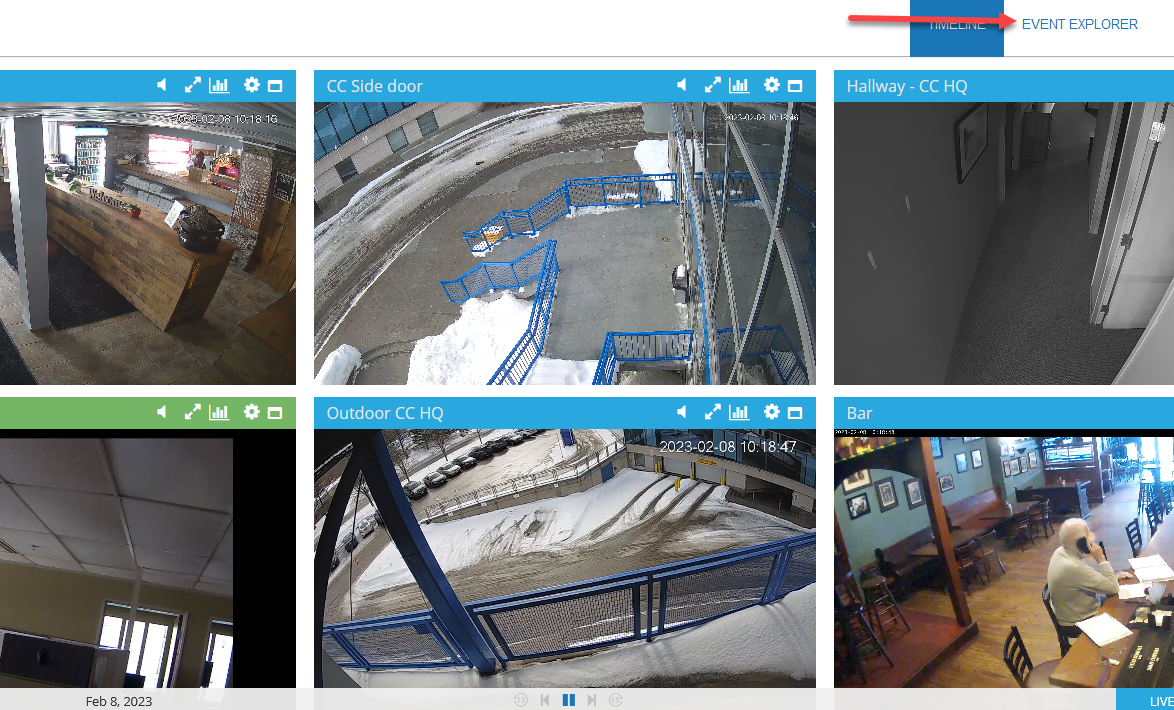Select the reception desk camera feed

click(x=147, y=243)
